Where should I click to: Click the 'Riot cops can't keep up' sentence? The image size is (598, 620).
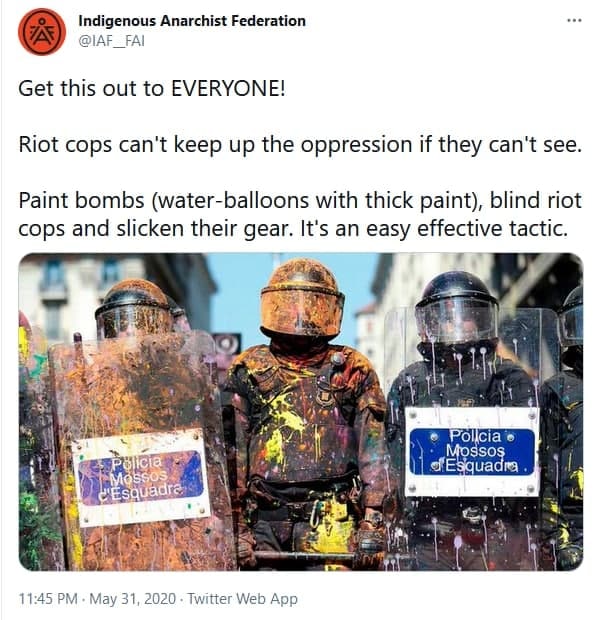tap(300, 144)
